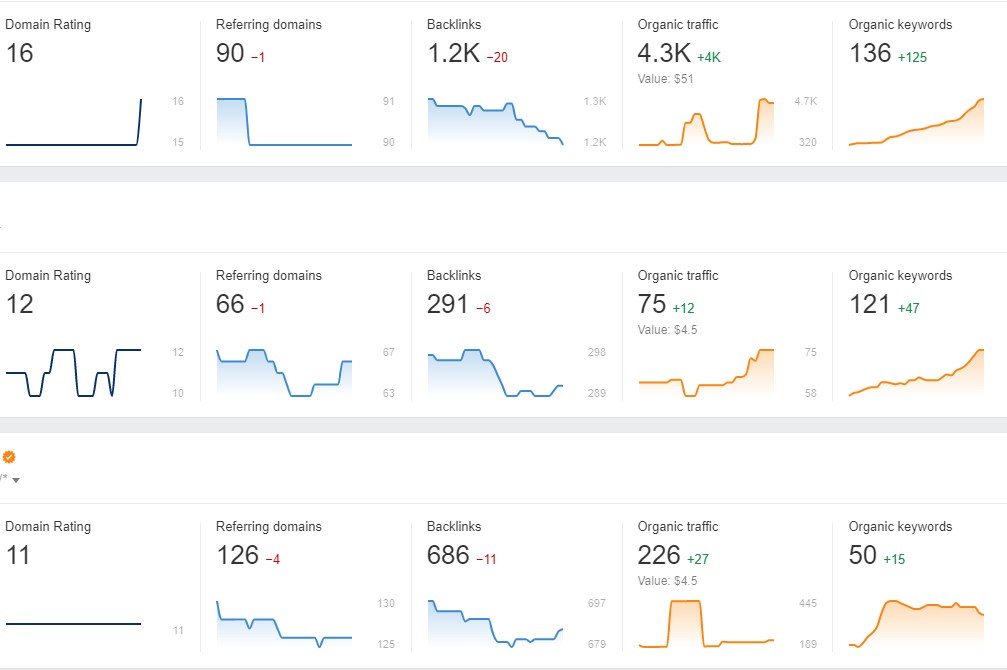Click the Referring domains count 66
1007x670 pixels.
click(x=230, y=305)
